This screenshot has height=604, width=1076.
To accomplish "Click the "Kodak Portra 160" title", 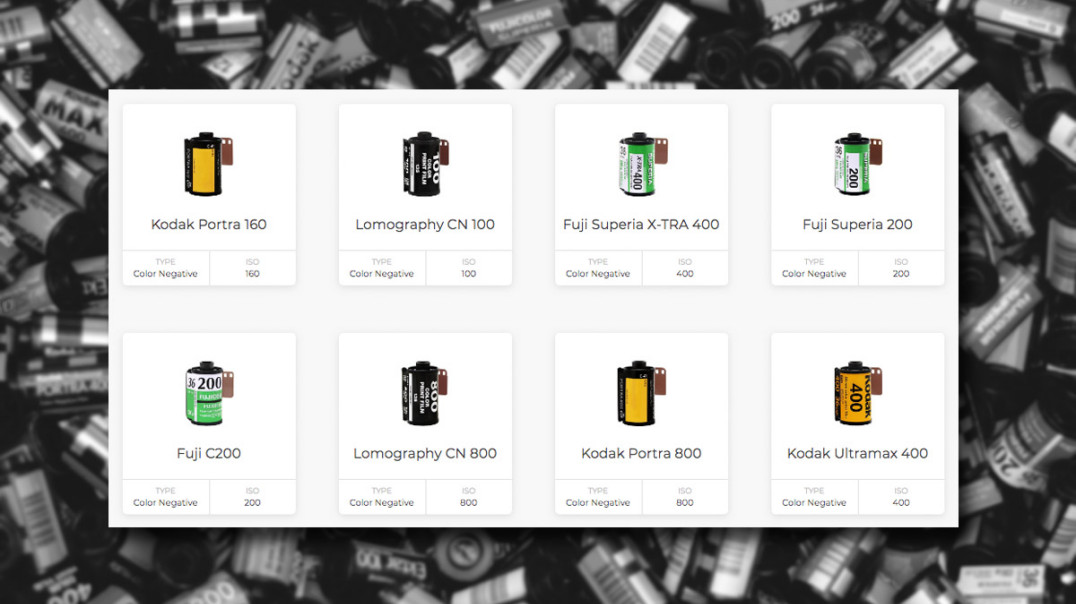I will tap(209, 224).
